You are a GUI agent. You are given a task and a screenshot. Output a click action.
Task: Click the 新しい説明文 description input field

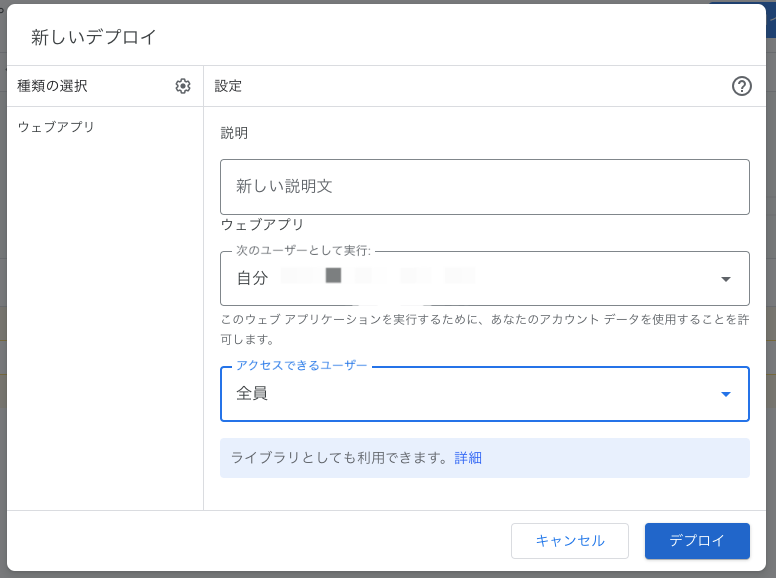tap(484, 187)
